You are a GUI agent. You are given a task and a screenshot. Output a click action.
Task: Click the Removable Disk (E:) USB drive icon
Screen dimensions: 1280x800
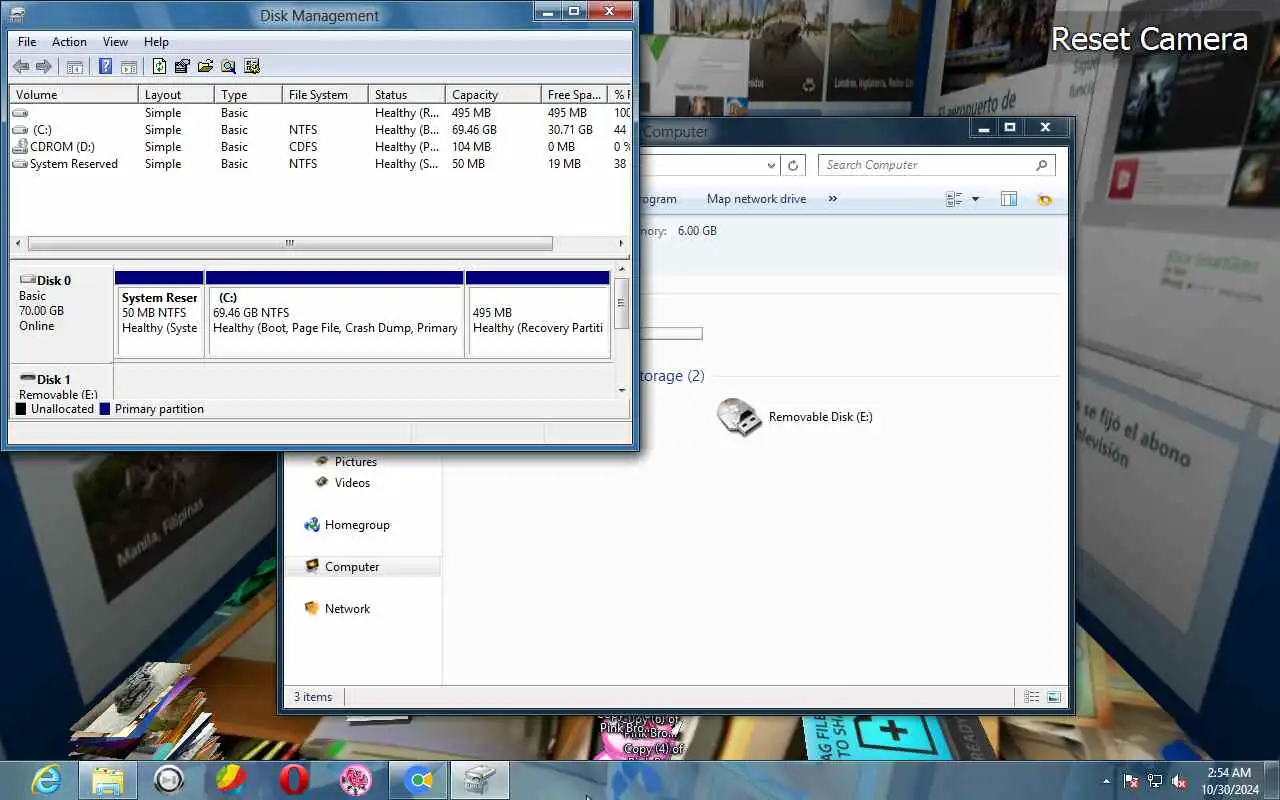coord(739,417)
